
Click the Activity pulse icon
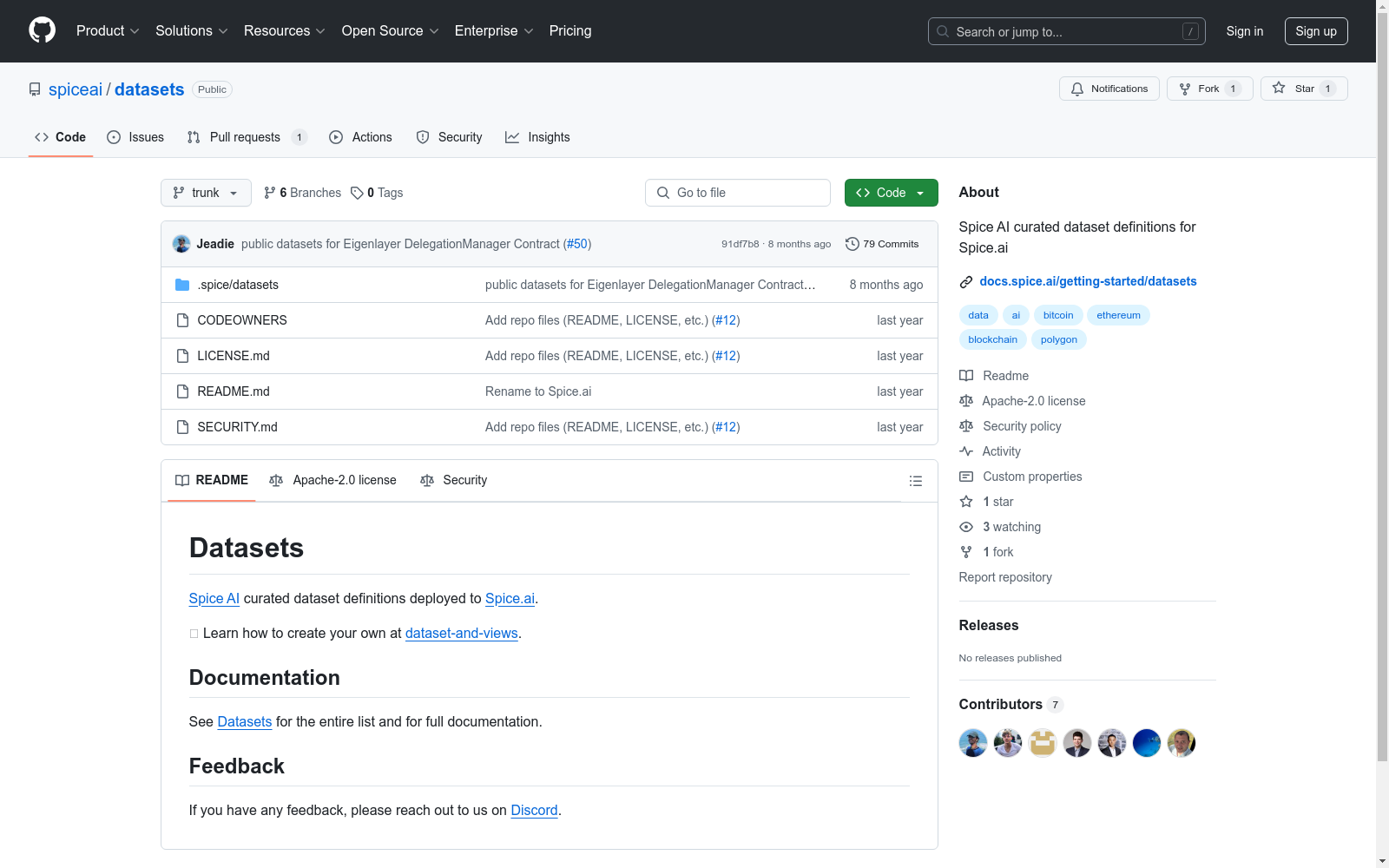click(966, 451)
